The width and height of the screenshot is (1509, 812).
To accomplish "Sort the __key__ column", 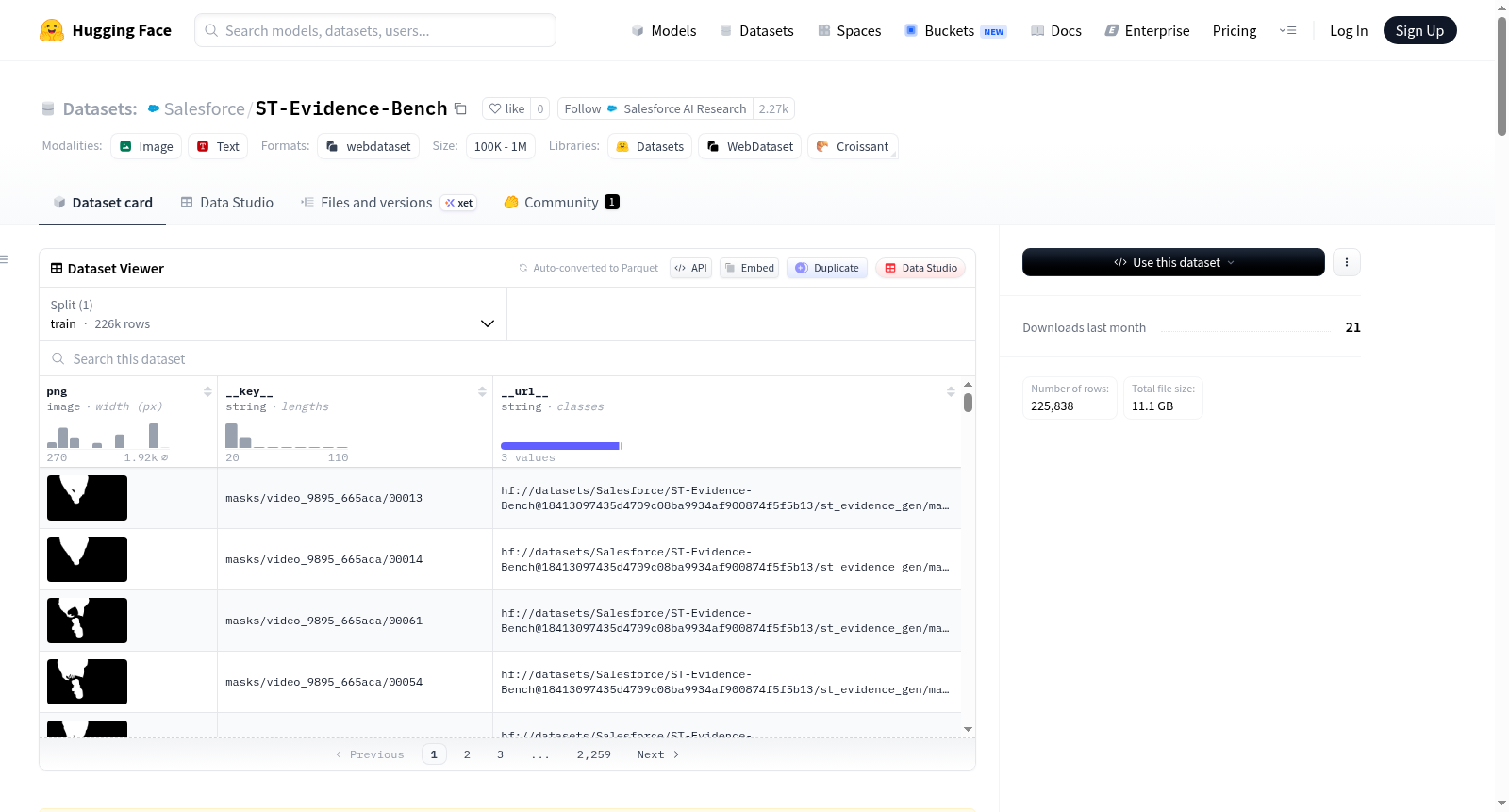I will (x=482, y=391).
